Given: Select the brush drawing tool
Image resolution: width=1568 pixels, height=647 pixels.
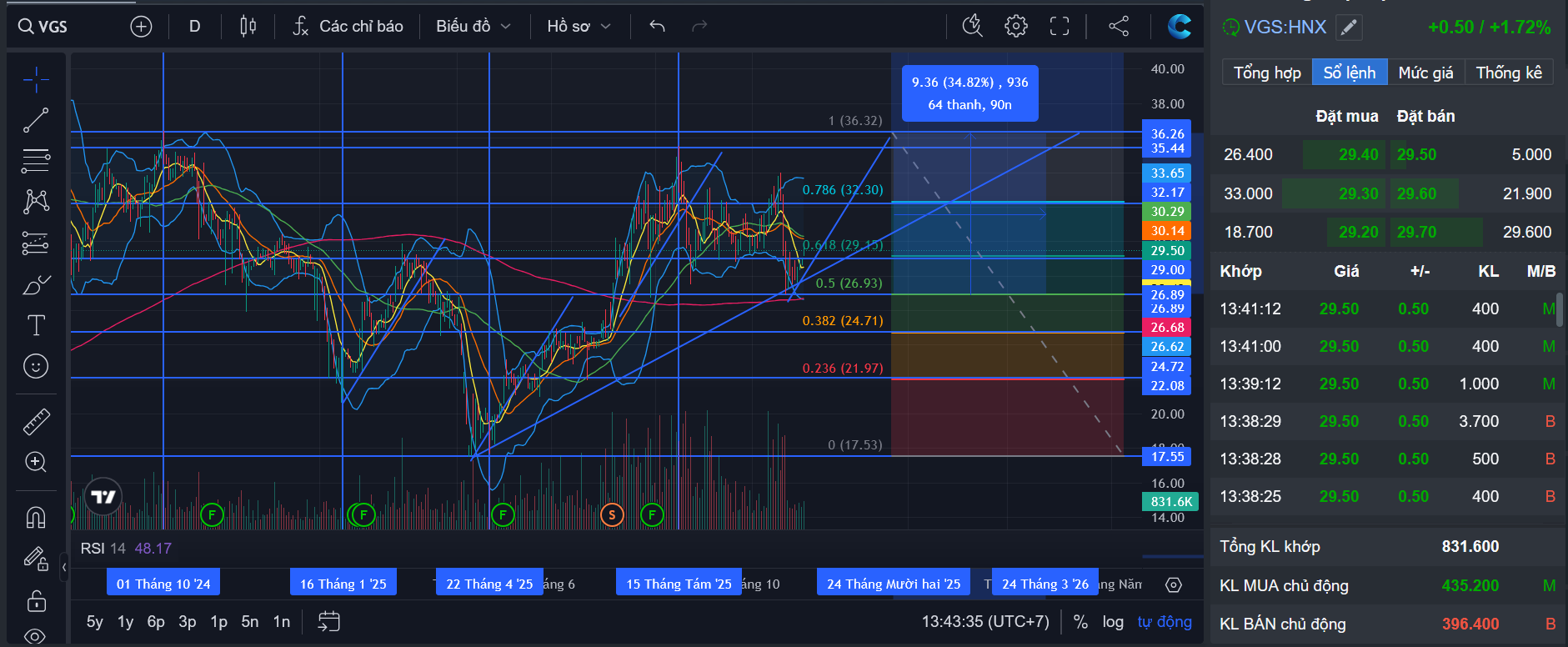Looking at the screenshot, I should 36,285.
